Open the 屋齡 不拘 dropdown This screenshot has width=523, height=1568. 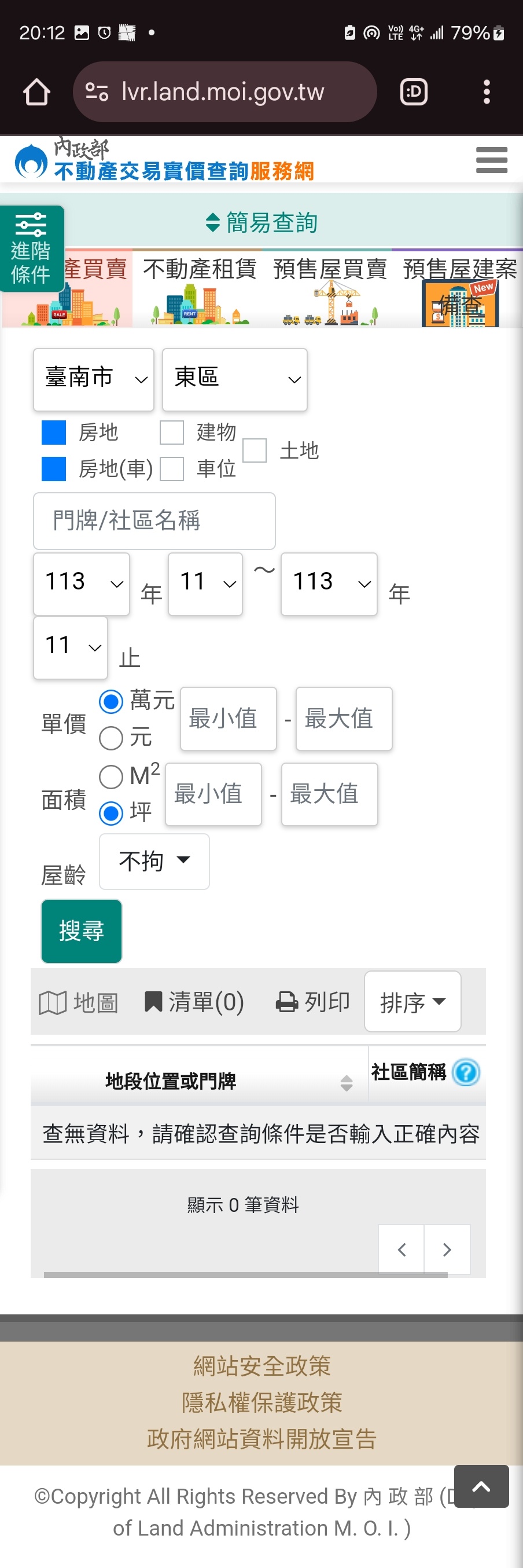[154, 862]
